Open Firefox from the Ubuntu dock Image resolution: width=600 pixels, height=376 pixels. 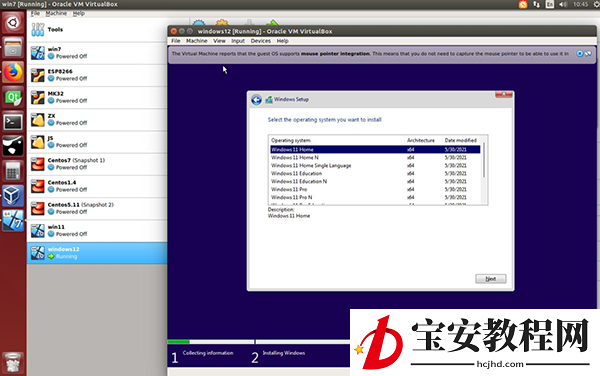[x=13, y=72]
